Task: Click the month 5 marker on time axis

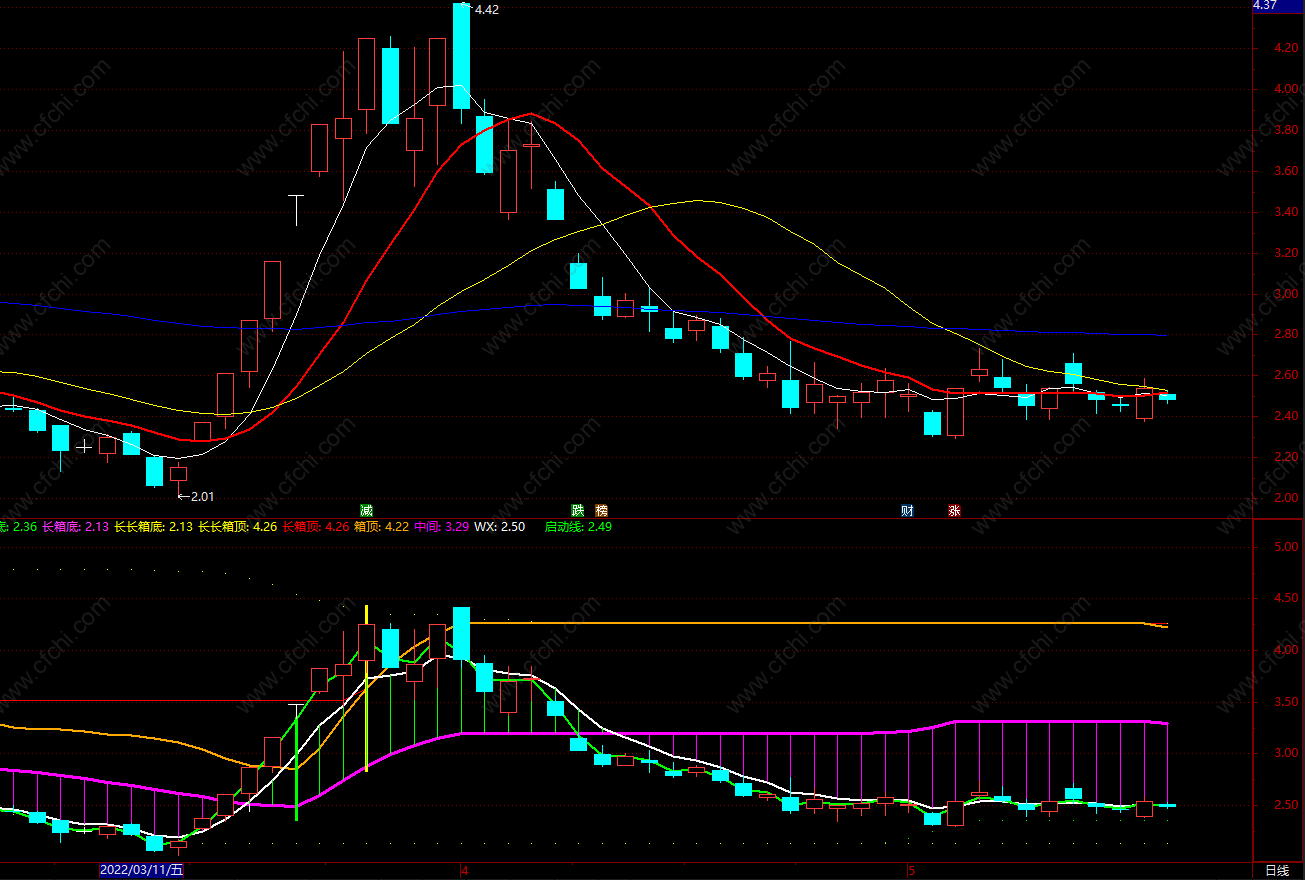Action: [x=910, y=870]
